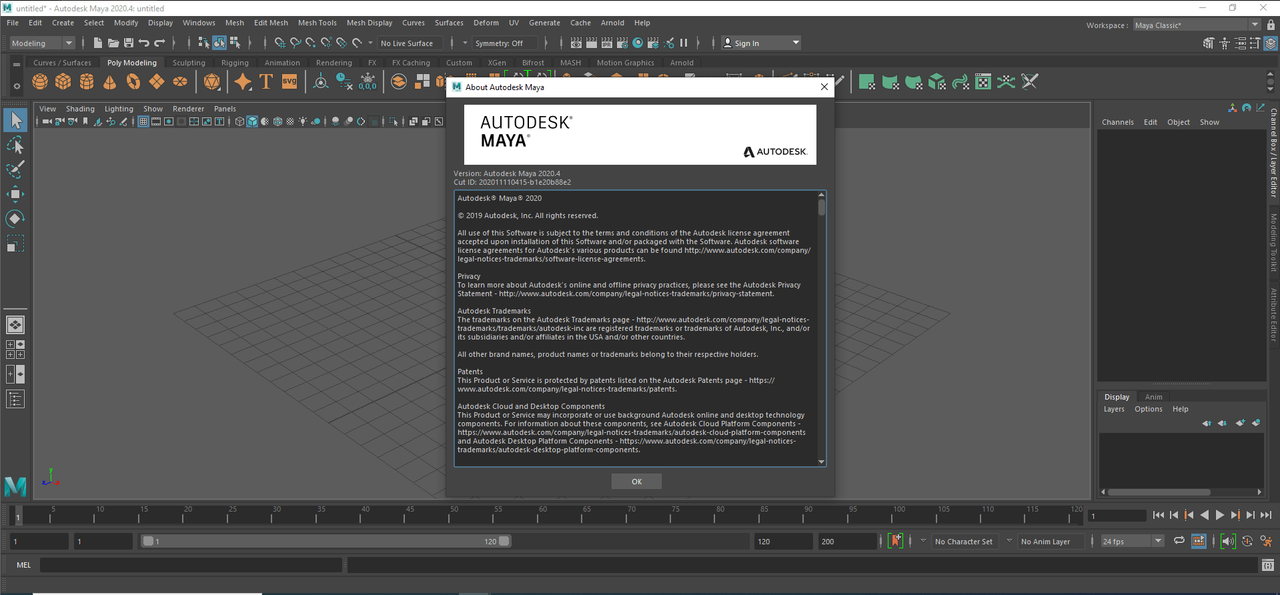
Task: Click the range slider bar handle
Action: click(325, 541)
